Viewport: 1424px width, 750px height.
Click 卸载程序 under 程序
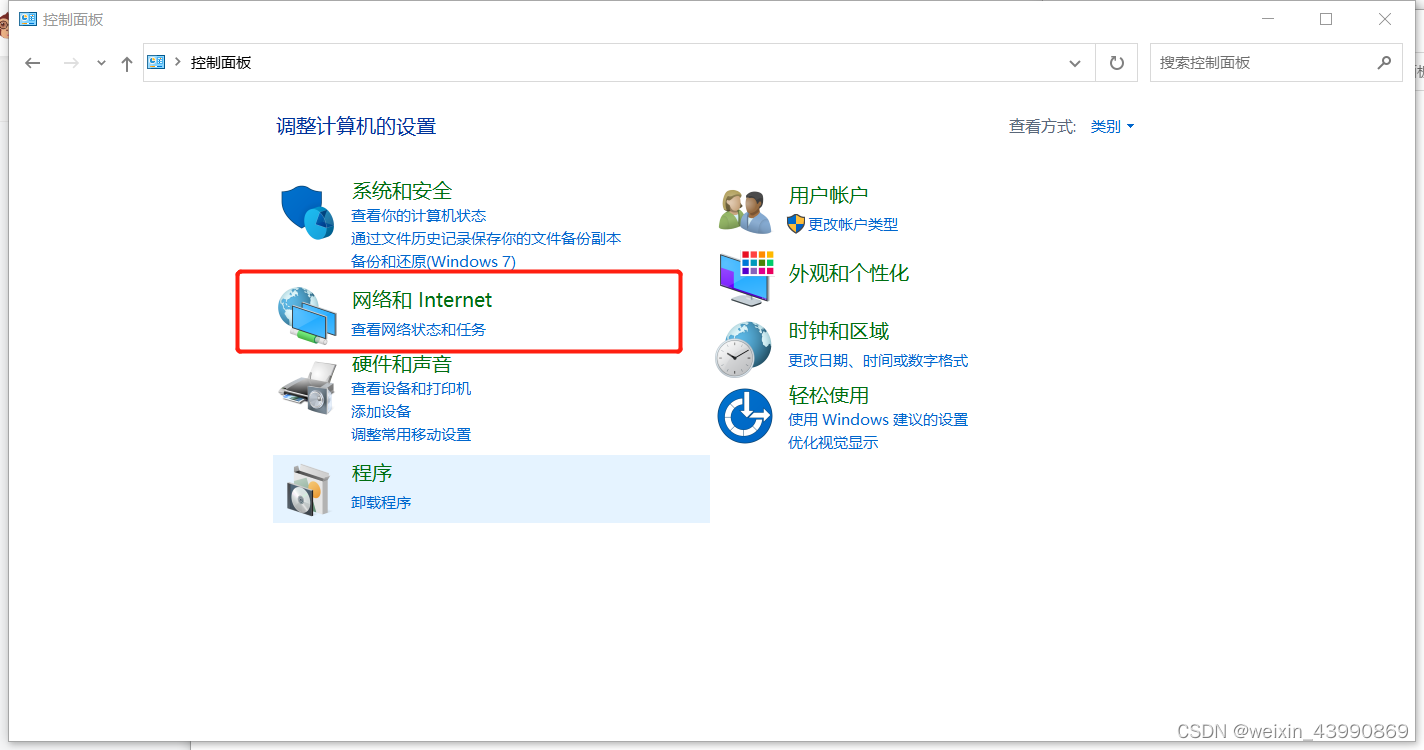click(381, 502)
